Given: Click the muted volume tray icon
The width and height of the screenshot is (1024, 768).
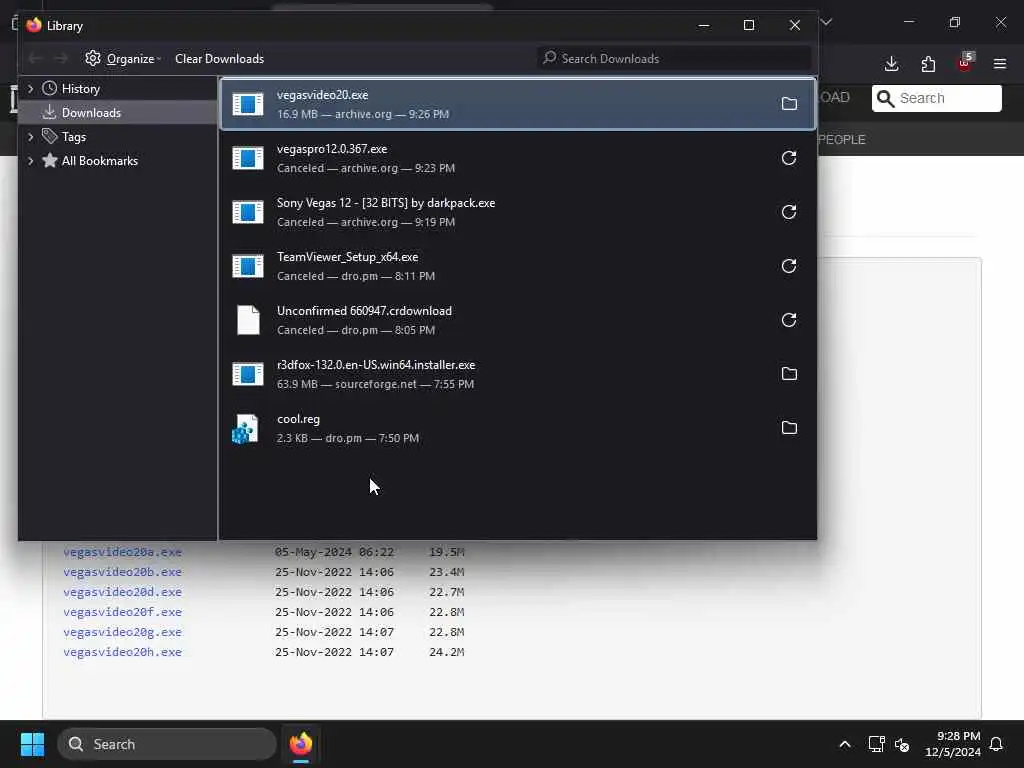Looking at the screenshot, I should tap(902, 744).
